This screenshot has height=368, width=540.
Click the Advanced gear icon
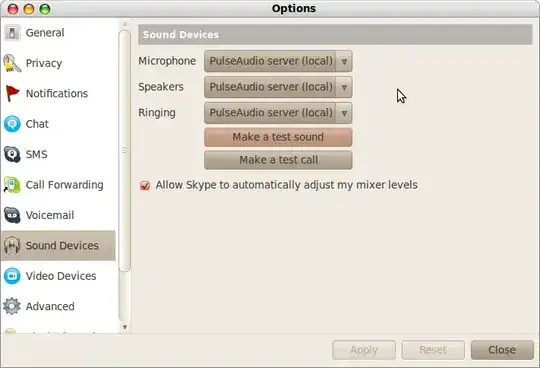pyautogui.click(x=12, y=306)
